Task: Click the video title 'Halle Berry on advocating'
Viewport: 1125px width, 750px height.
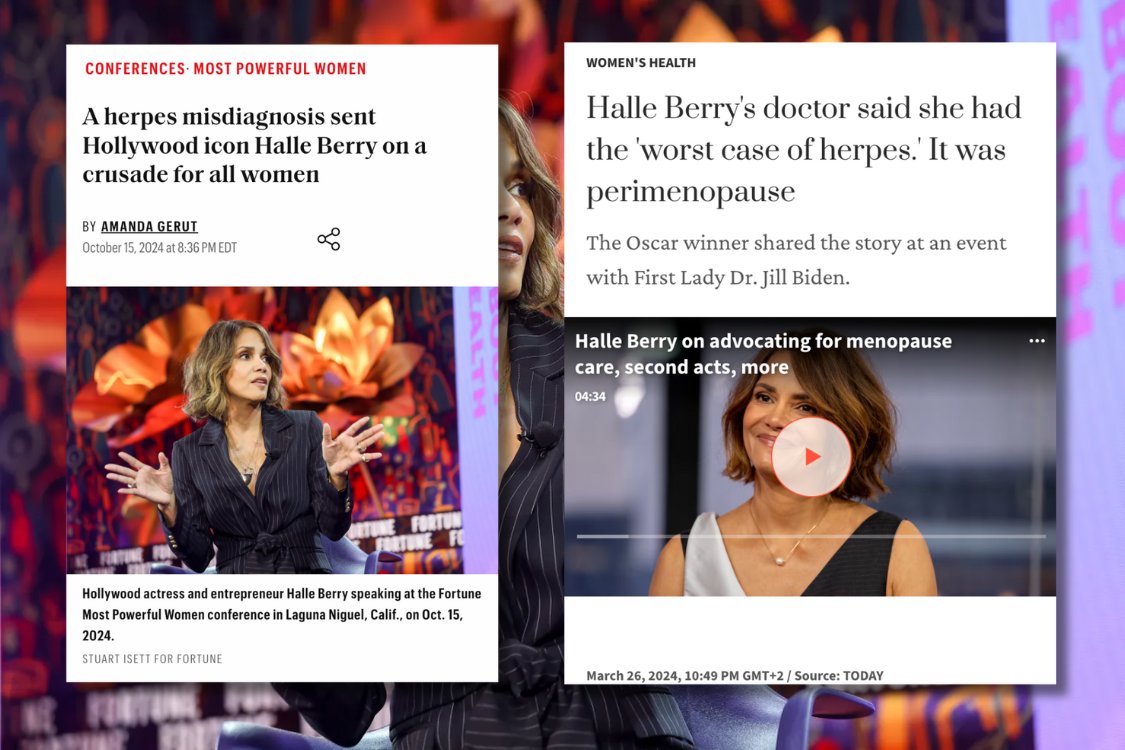Action: coord(763,353)
